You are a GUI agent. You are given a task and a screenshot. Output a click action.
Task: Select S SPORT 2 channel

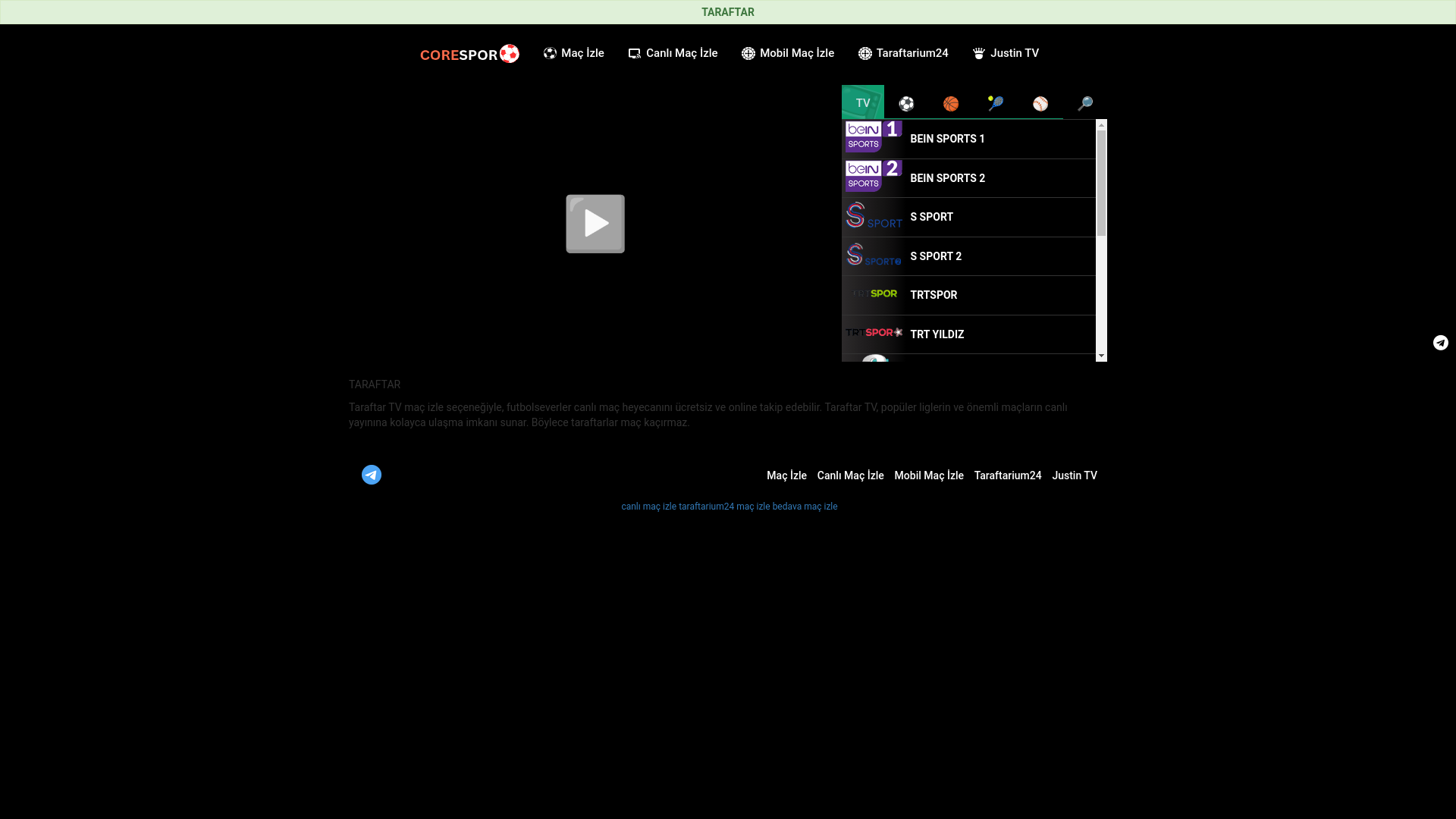(968, 256)
